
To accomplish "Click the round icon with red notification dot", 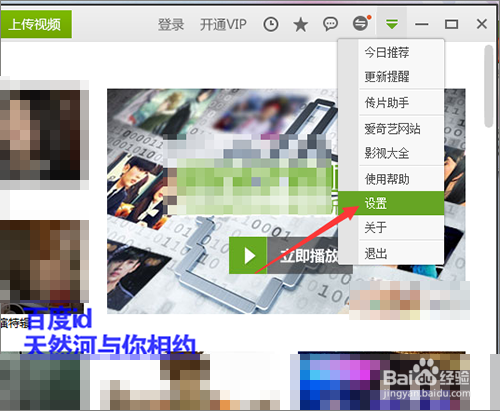I will pyautogui.click(x=361, y=23).
